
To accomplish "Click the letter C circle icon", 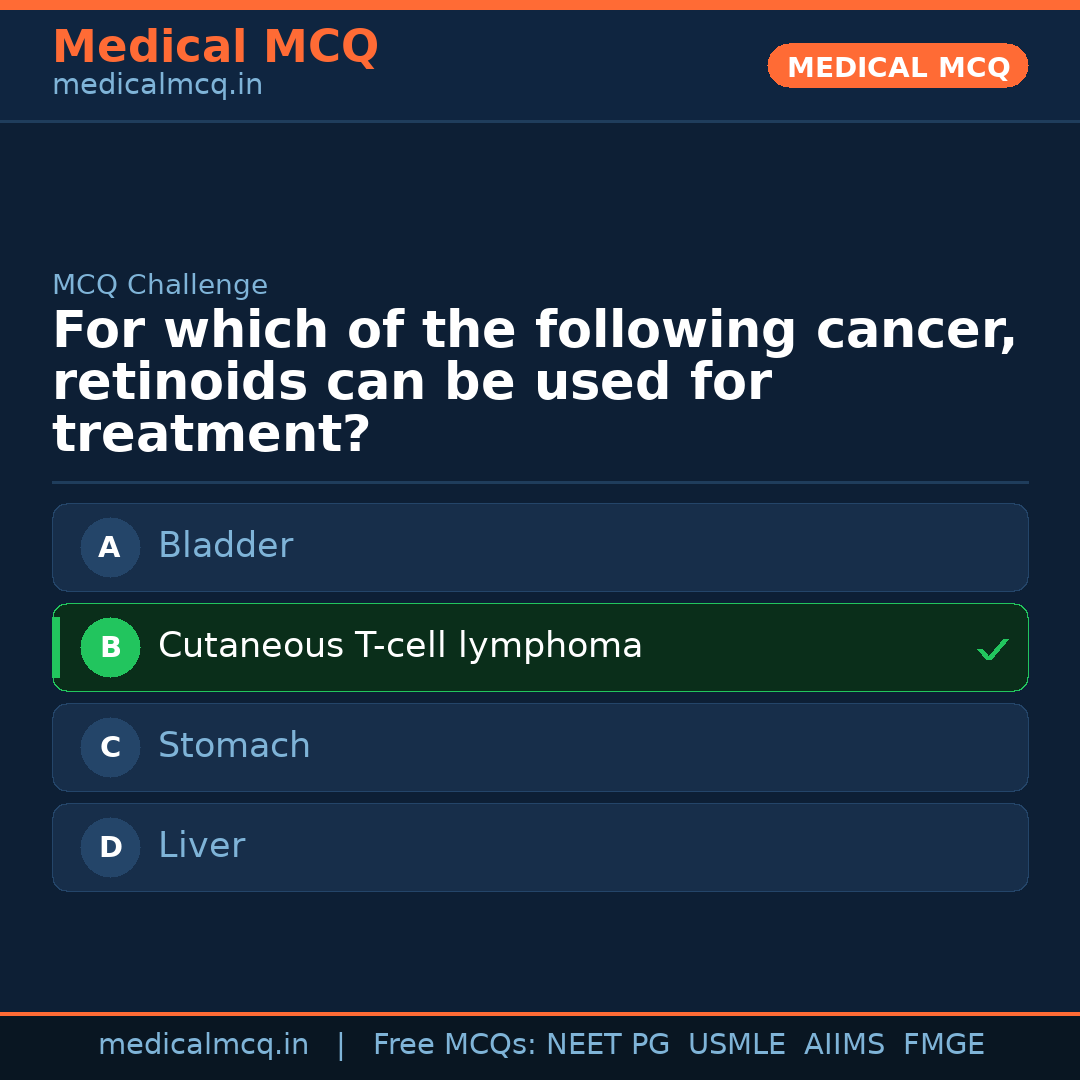I will [x=110, y=747].
